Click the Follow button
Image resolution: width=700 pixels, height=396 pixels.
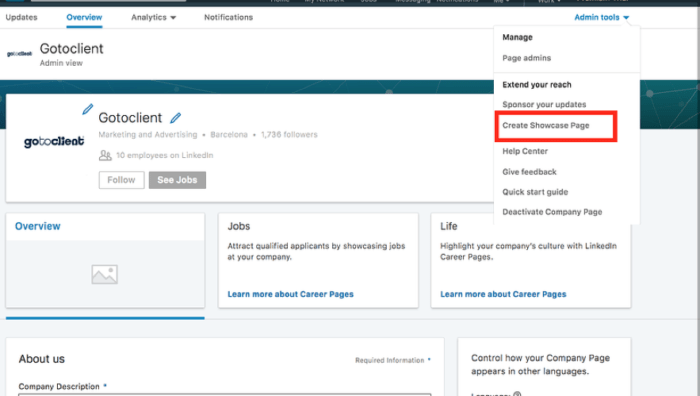(121, 180)
